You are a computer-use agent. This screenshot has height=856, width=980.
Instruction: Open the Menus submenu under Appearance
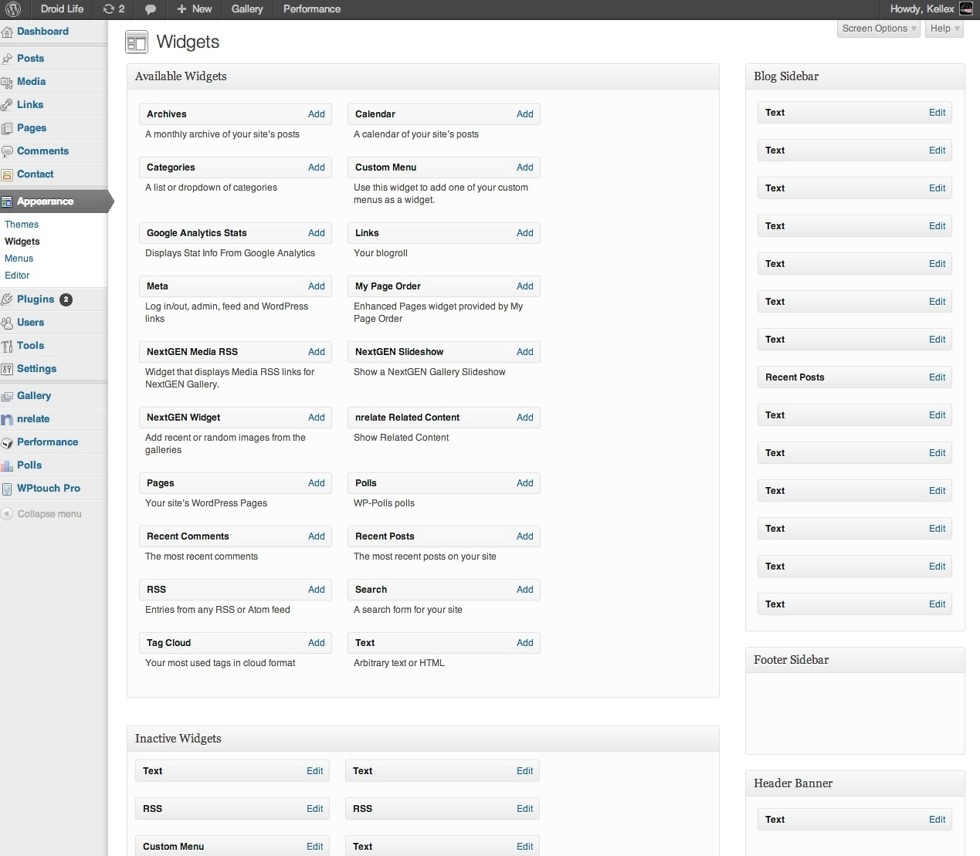19,258
